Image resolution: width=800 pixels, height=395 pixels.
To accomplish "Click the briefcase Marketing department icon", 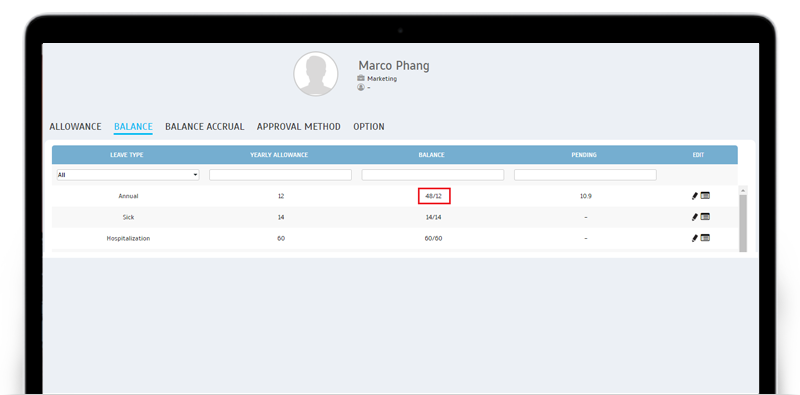I will tap(361, 79).
